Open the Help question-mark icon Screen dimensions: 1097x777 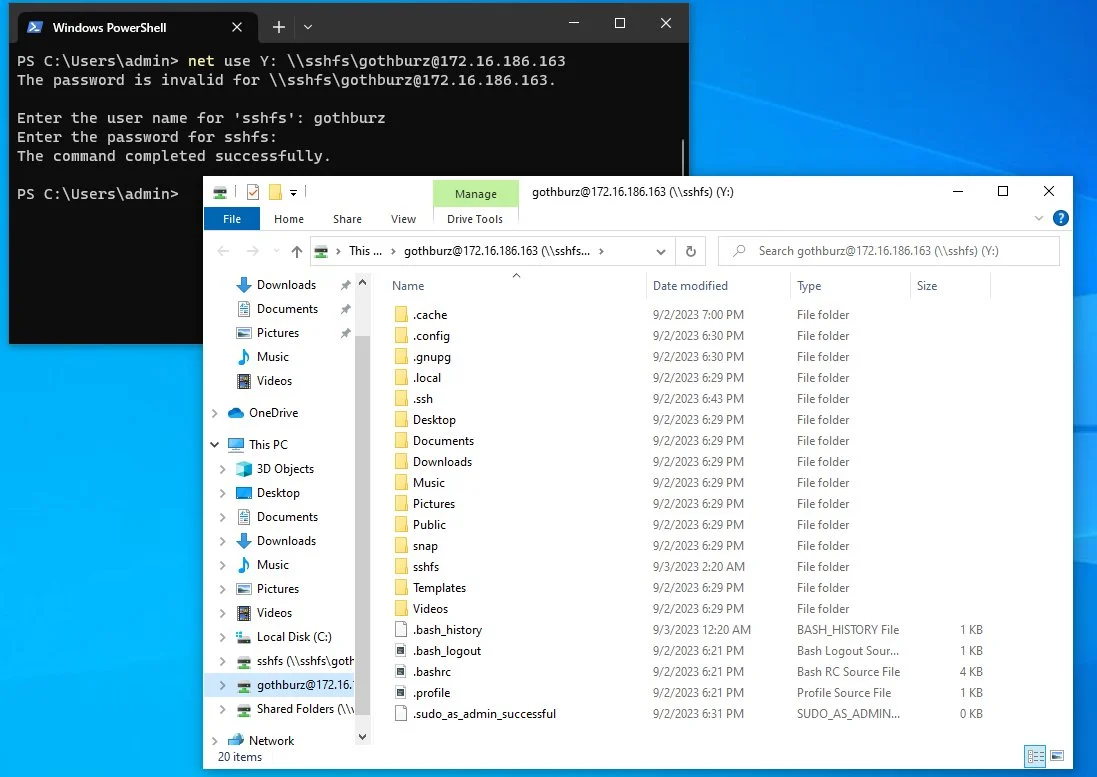tap(1061, 217)
